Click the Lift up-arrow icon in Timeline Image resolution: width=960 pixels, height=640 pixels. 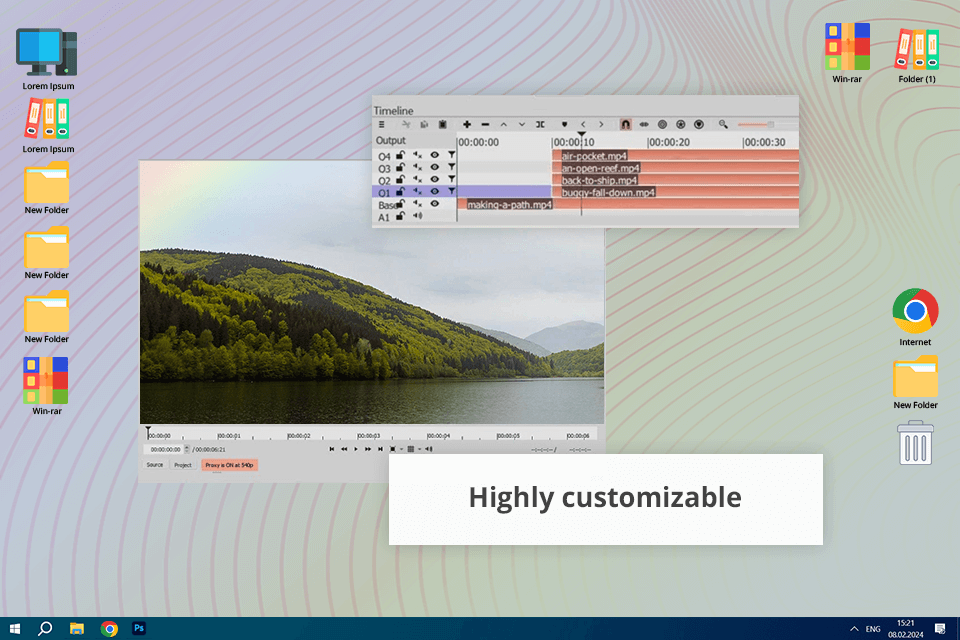(503, 124)
